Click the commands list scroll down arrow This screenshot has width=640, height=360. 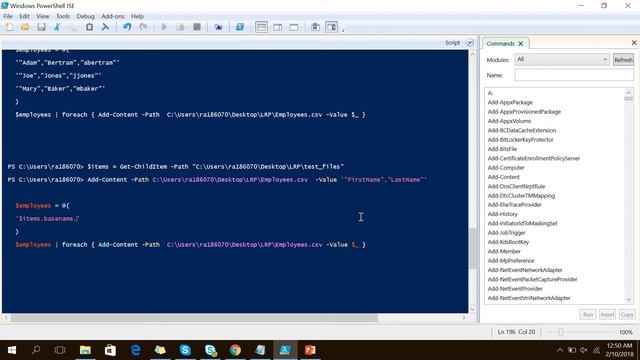coord(629,300)
